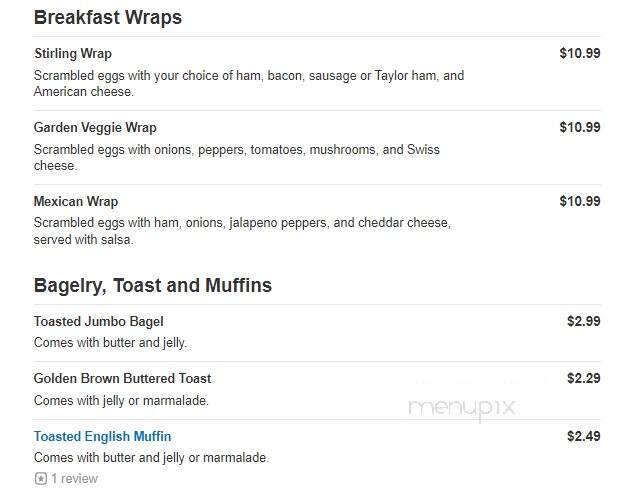Image resolution: width=641 pixels, height=490 pixels.
Task: Open the 1 review link
Action: tap(74, 478)
